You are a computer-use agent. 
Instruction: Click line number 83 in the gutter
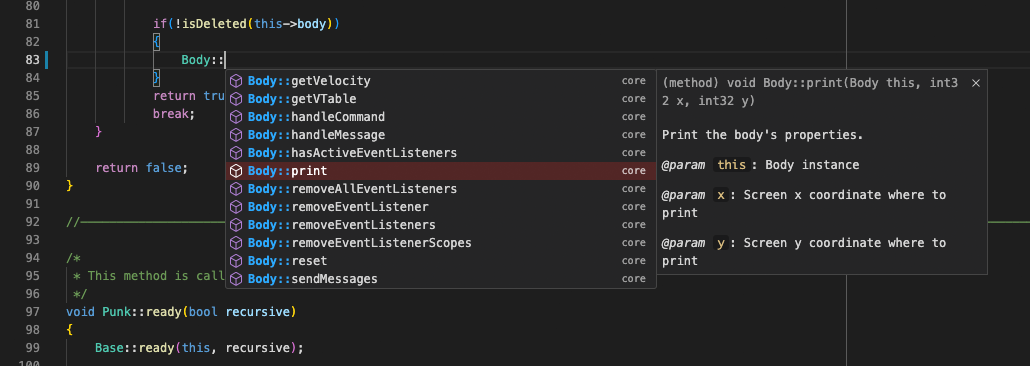point(32,60)
